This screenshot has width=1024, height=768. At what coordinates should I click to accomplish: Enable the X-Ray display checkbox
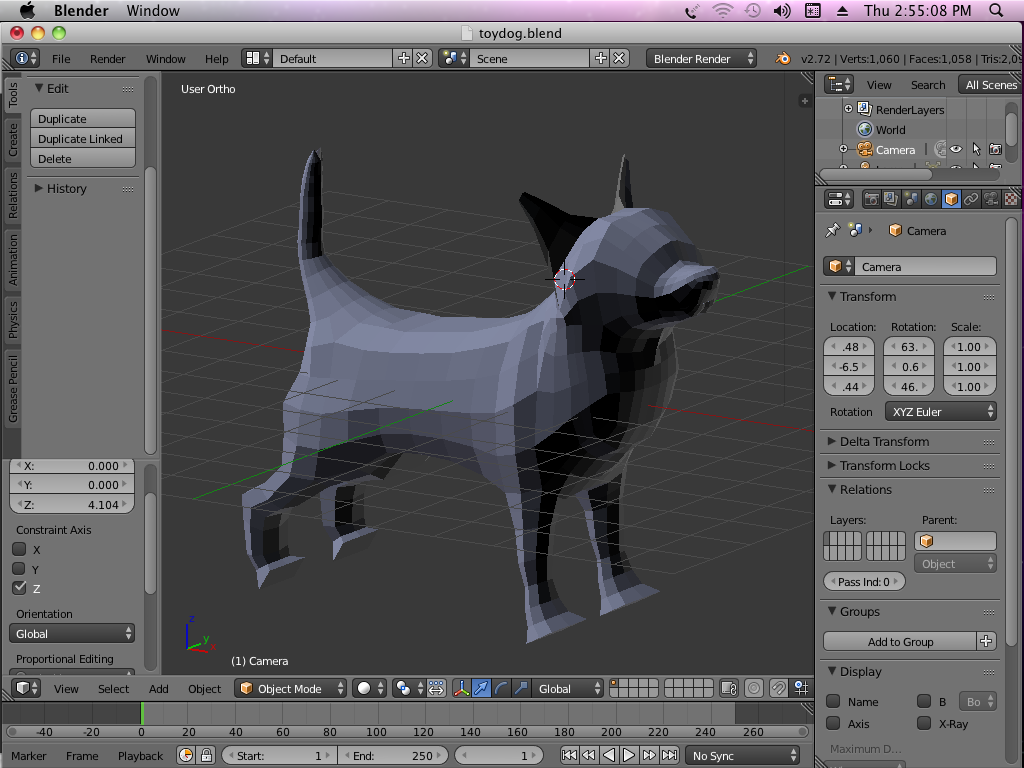(924, 723)
